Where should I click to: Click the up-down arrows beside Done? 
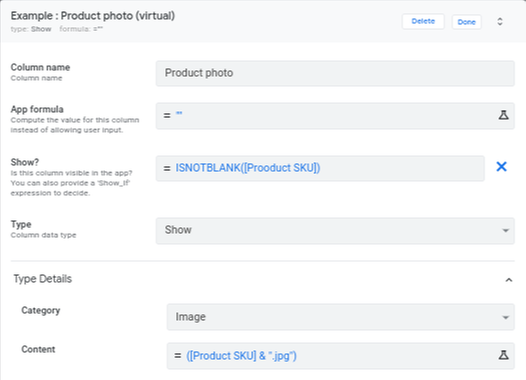point(499,22)
